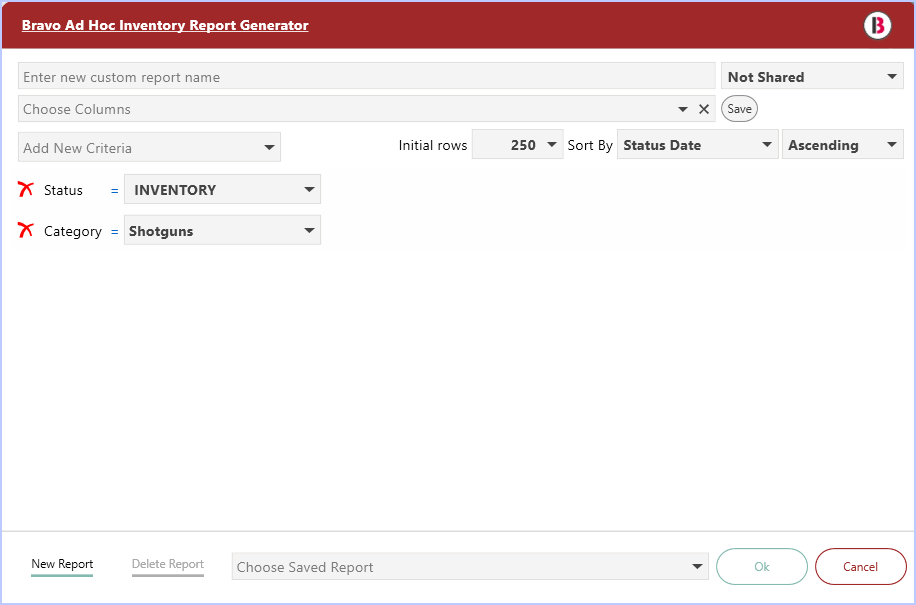The height and width of the screenshot is (605, 916).
Task: Switch the Ascending sort order dropdown
Action: point(843,145)
